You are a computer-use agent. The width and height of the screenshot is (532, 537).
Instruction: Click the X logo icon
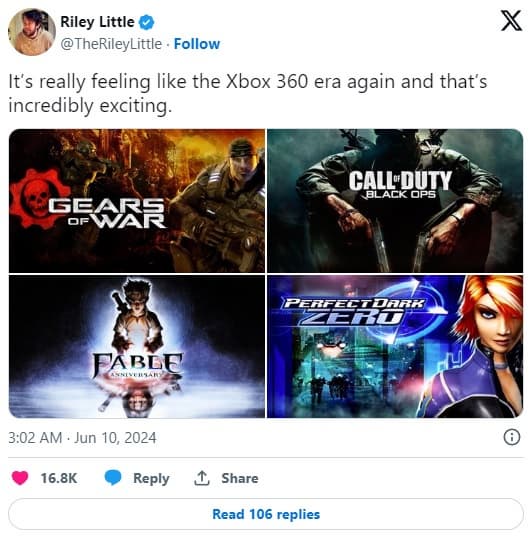tap(511, 21)
